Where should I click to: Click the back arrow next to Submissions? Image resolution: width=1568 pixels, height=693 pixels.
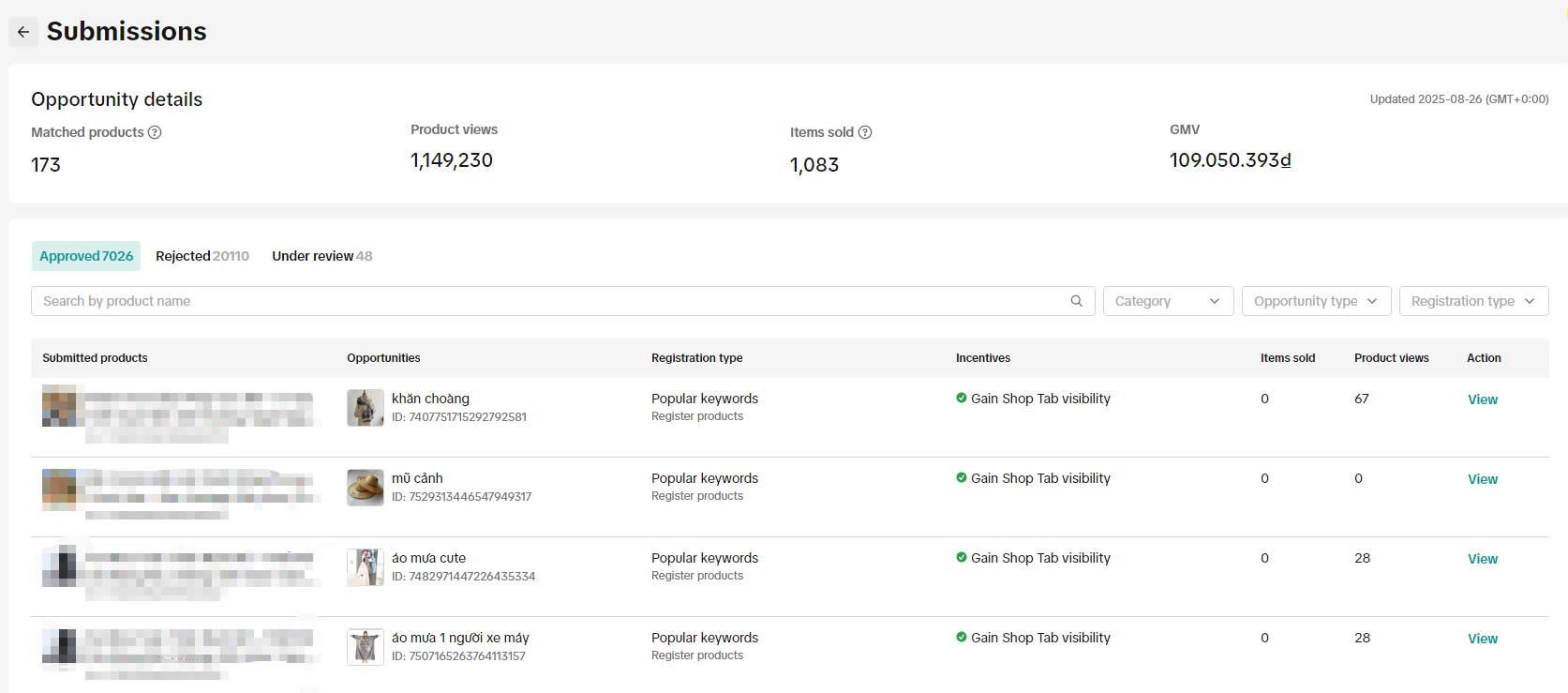pyautogui.click(x=23, y=32)
